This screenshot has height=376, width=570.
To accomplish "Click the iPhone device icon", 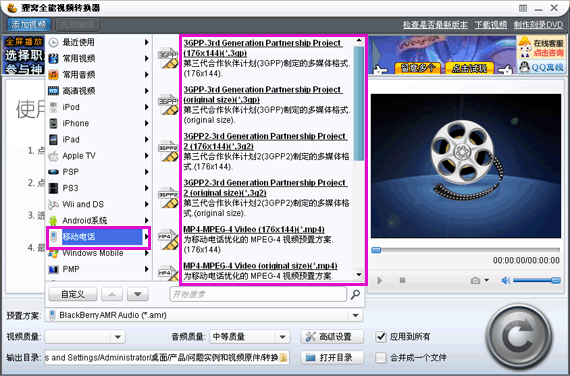I will [x=53, y=123].
